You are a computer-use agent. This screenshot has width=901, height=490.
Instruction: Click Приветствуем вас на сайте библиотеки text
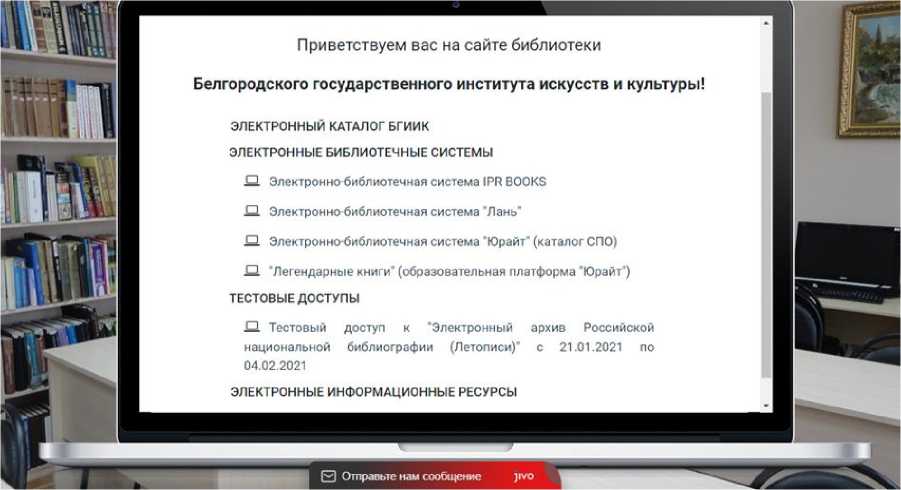click(449, 45)
